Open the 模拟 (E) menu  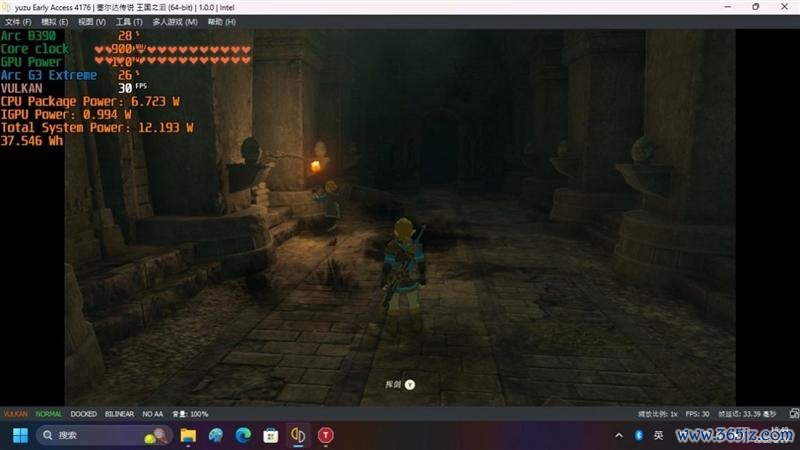click(55, 22)
